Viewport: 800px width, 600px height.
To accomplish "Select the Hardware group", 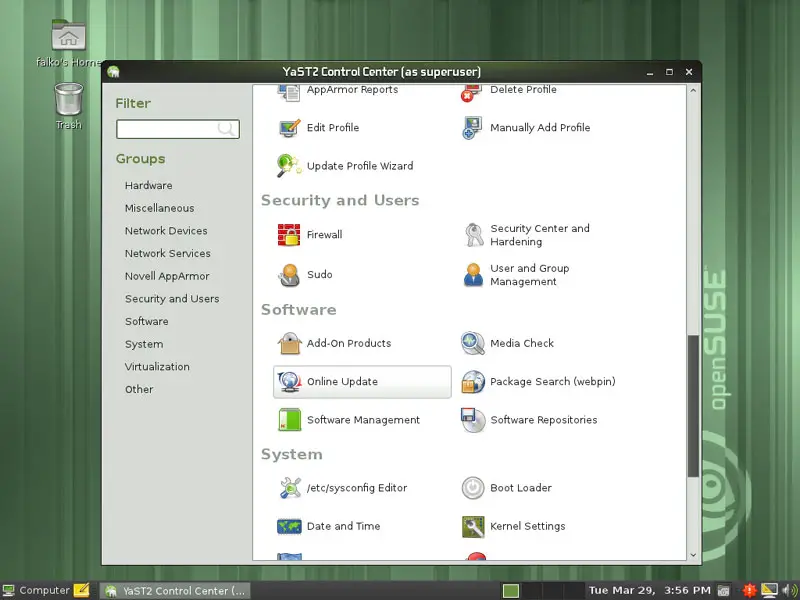I will click(x=148, y=185).
